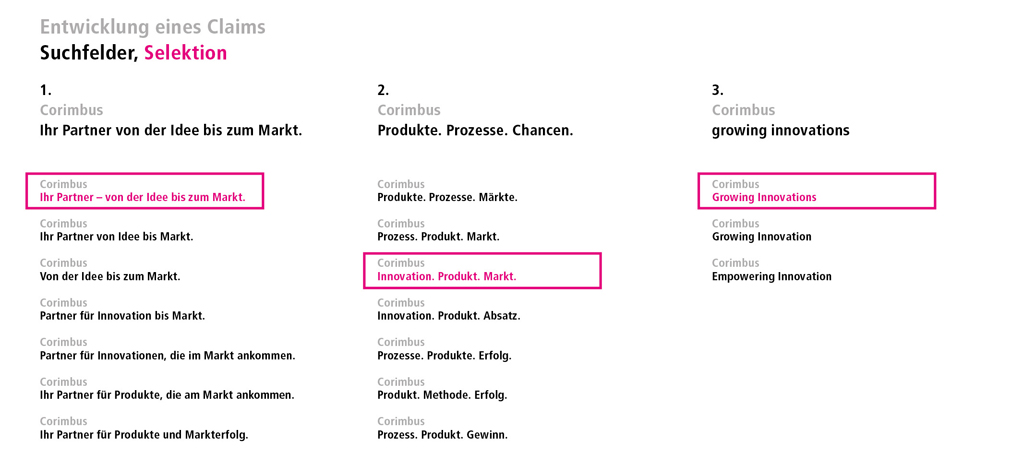Click 'Entwicklung eines Claims' grey title

point(153,27)
